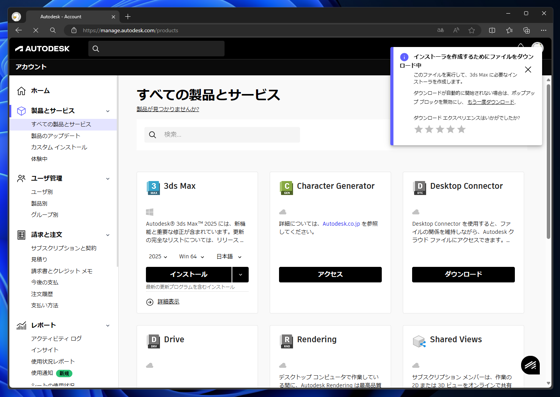This screenshot has width=560, height=397.
Task: Click the Rendering product icon
Action: (x=286, y=341)
